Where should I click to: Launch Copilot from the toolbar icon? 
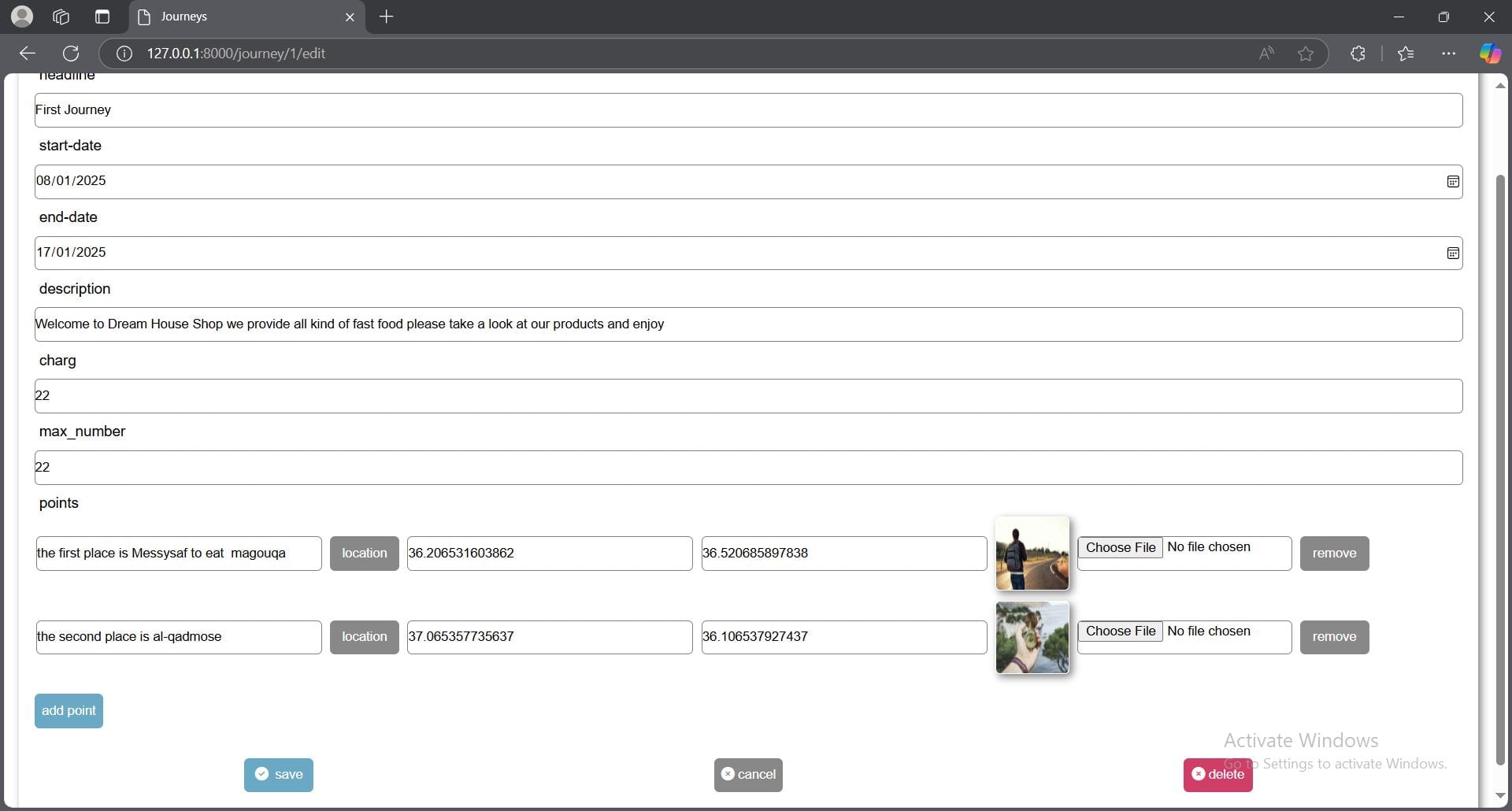[x=1489, y=54]
